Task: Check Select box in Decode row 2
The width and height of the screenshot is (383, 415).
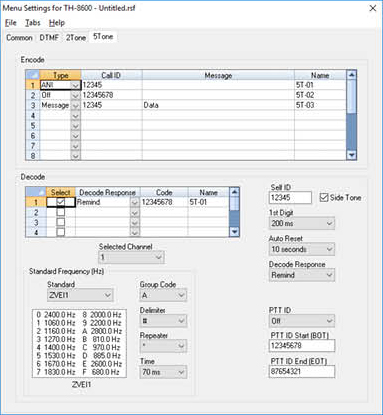Action: tap(61, 212)
